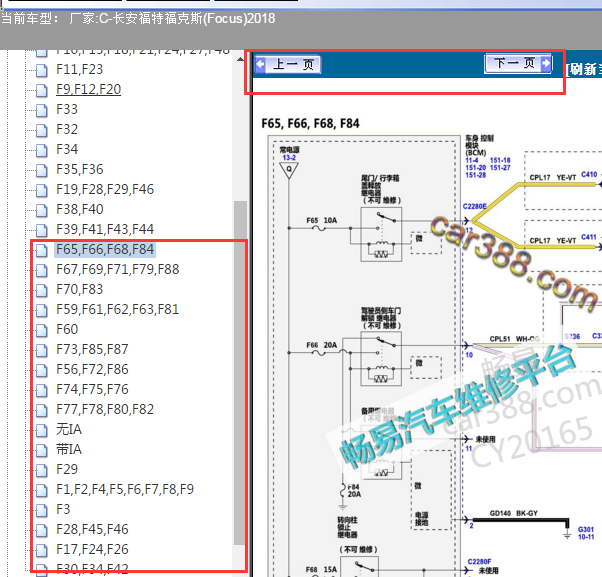Follow the 13-2 power reference link
The image size is (602, 577).
pyautogui.click(x=289, y=158)
